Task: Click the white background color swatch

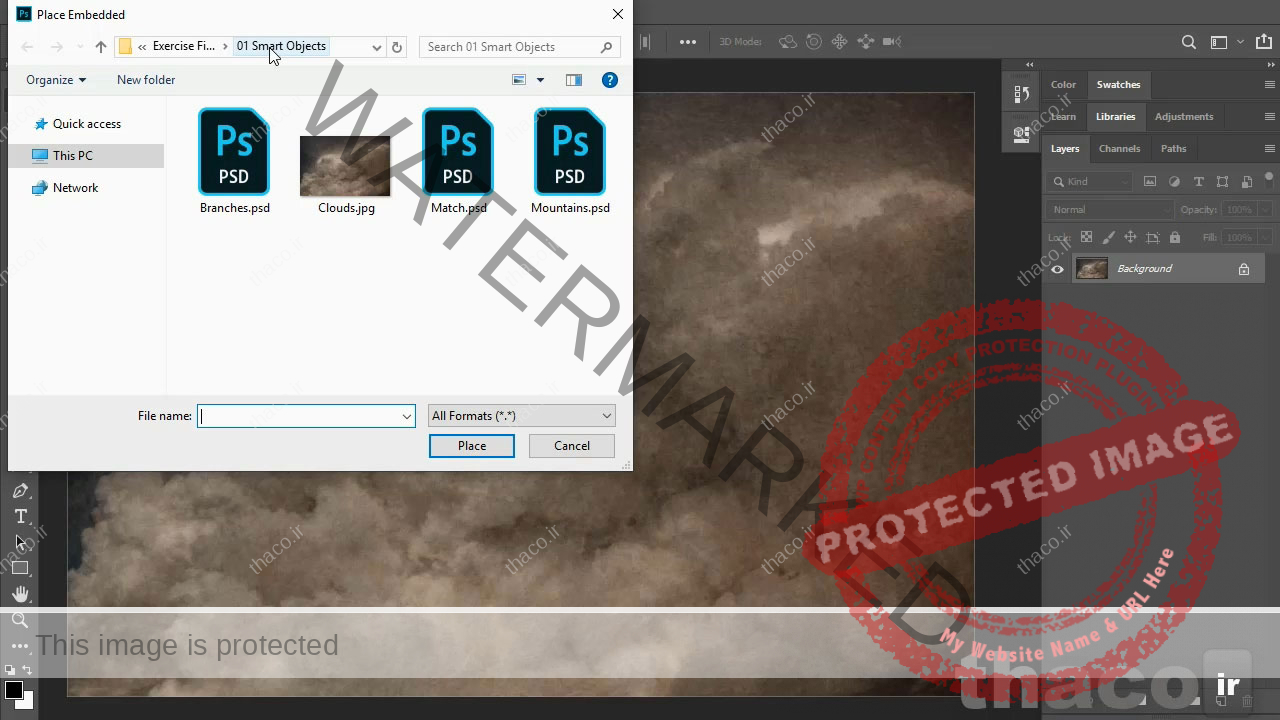Action: point(27,702)
